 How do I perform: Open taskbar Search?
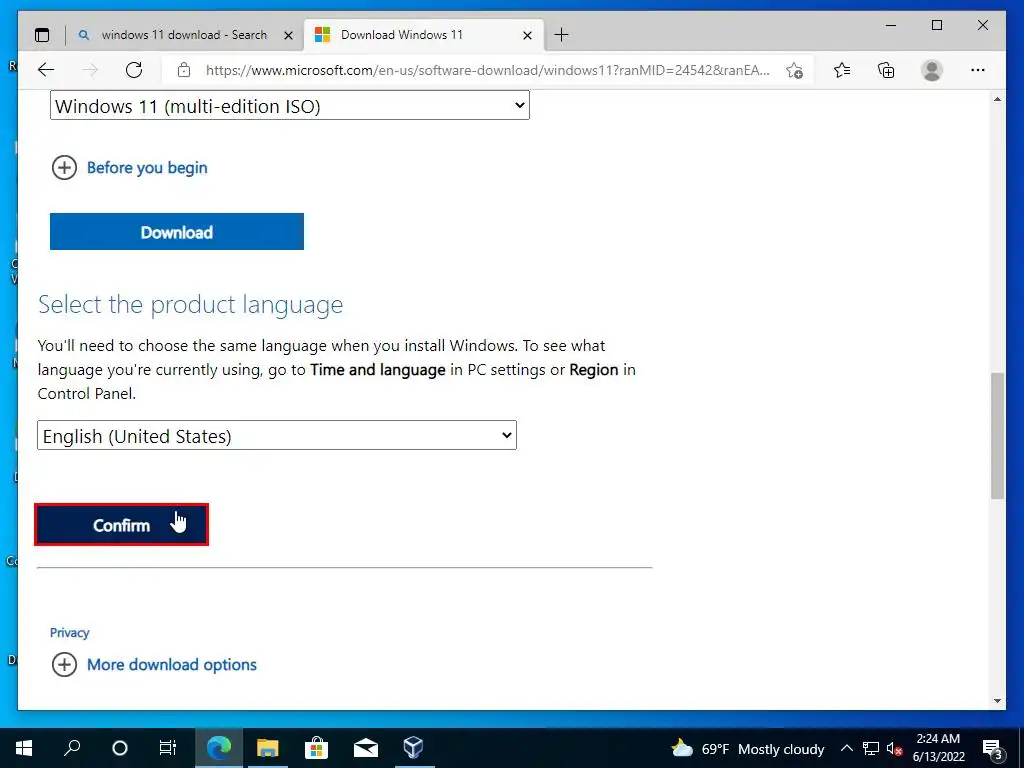[72, 748]
